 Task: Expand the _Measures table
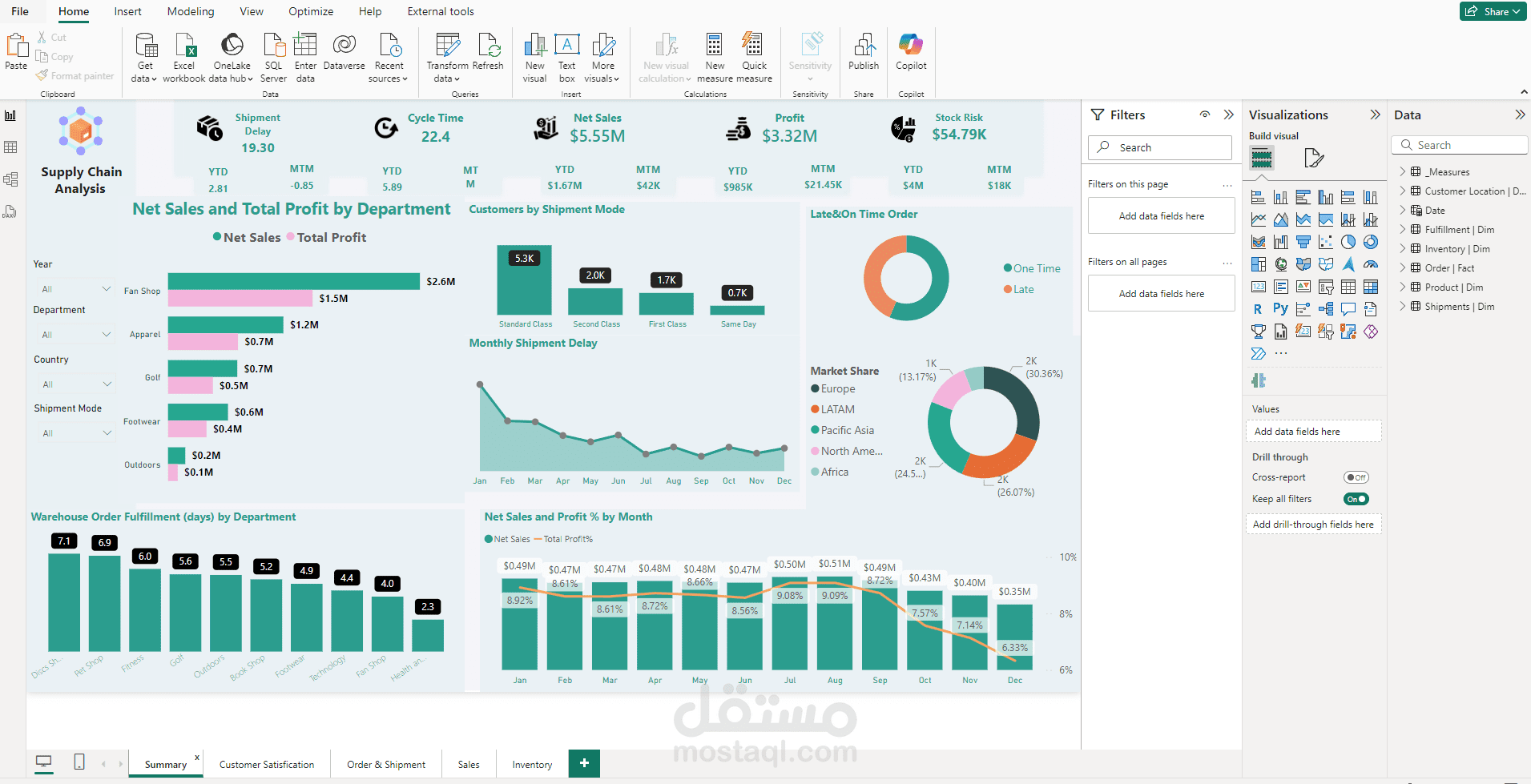1403,171
